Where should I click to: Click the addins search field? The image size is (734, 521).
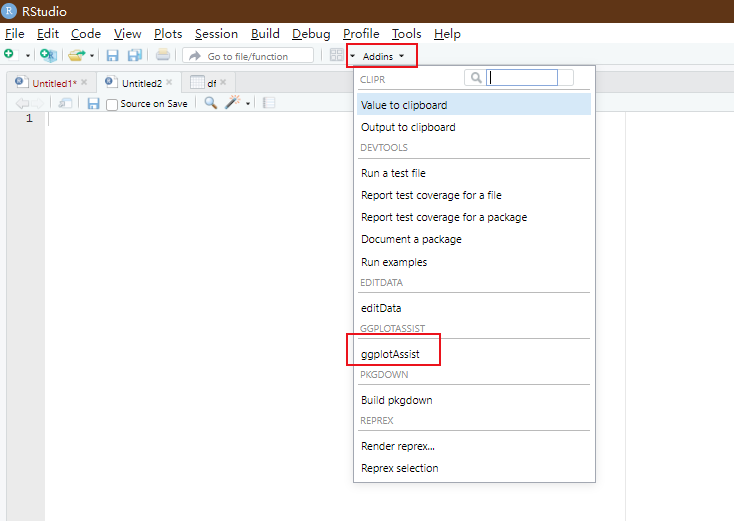[x=521, y=77]
